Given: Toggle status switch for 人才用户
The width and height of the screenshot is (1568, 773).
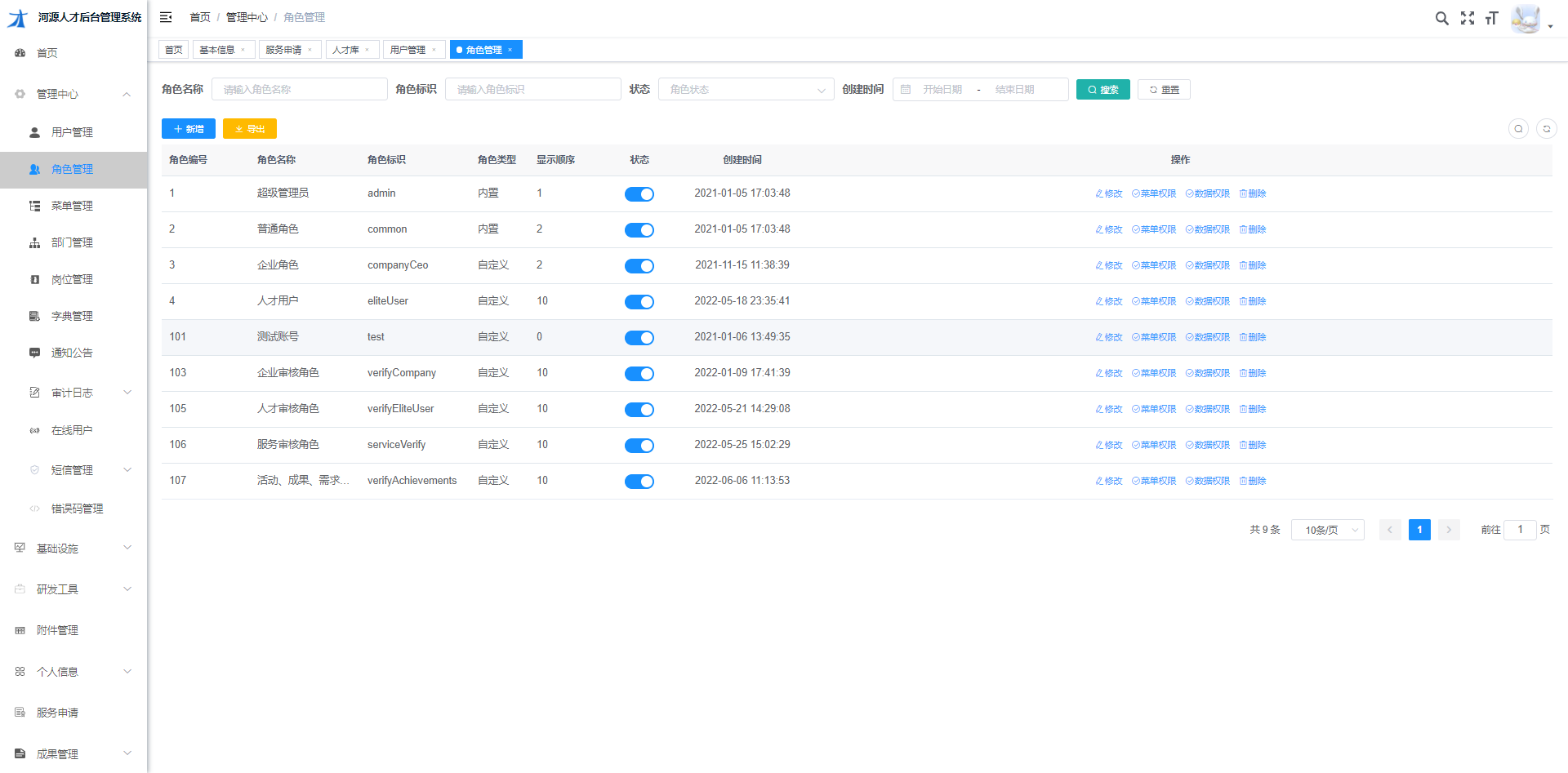Looking at the screenshot, I should click(639, 302).
